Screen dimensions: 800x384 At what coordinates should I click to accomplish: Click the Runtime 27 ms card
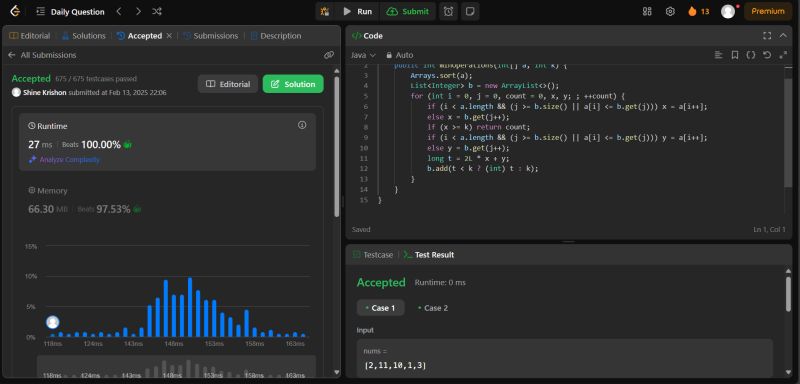(x=167, y=142)
